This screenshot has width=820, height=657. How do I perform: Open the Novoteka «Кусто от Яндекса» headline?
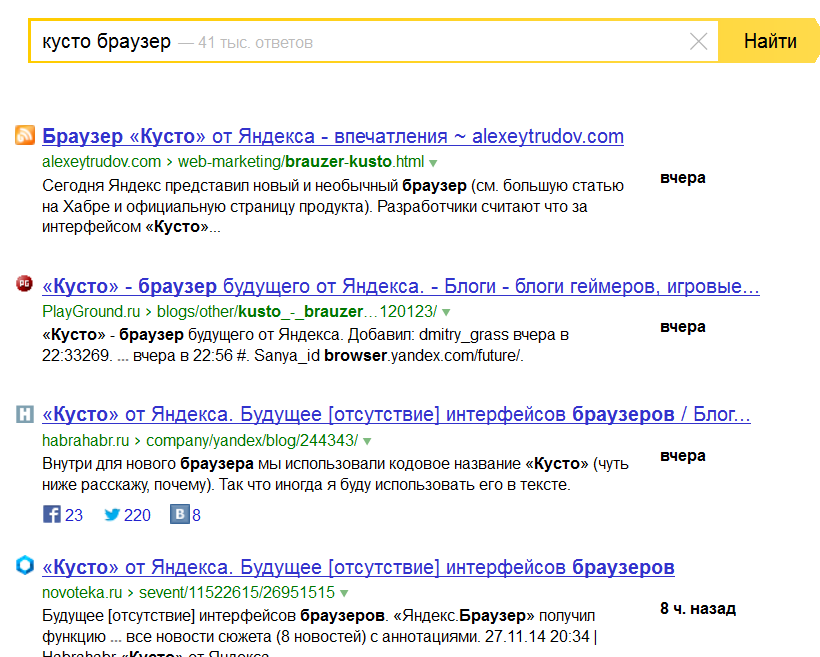(358, 567)
